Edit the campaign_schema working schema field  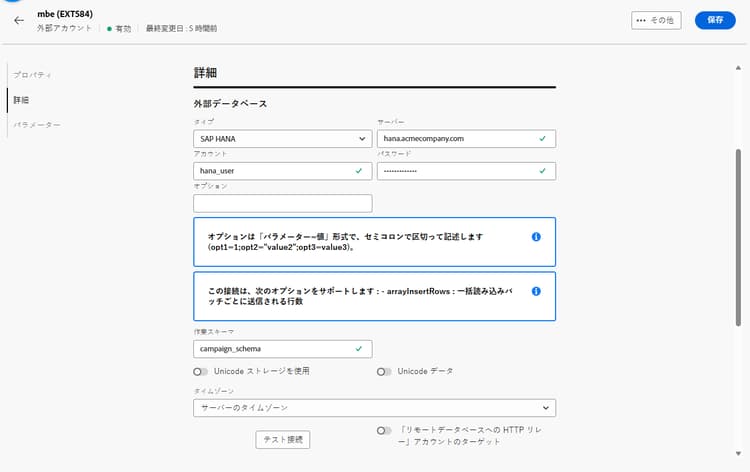tap(283, 349)
